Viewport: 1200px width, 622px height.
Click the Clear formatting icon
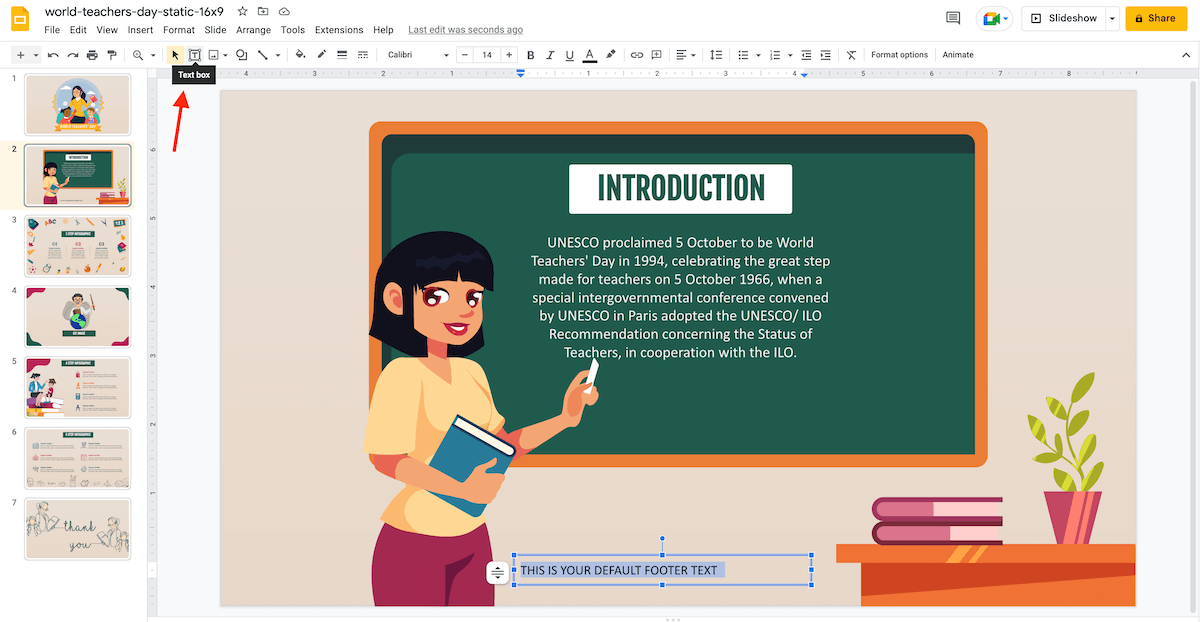pos(851,55)
